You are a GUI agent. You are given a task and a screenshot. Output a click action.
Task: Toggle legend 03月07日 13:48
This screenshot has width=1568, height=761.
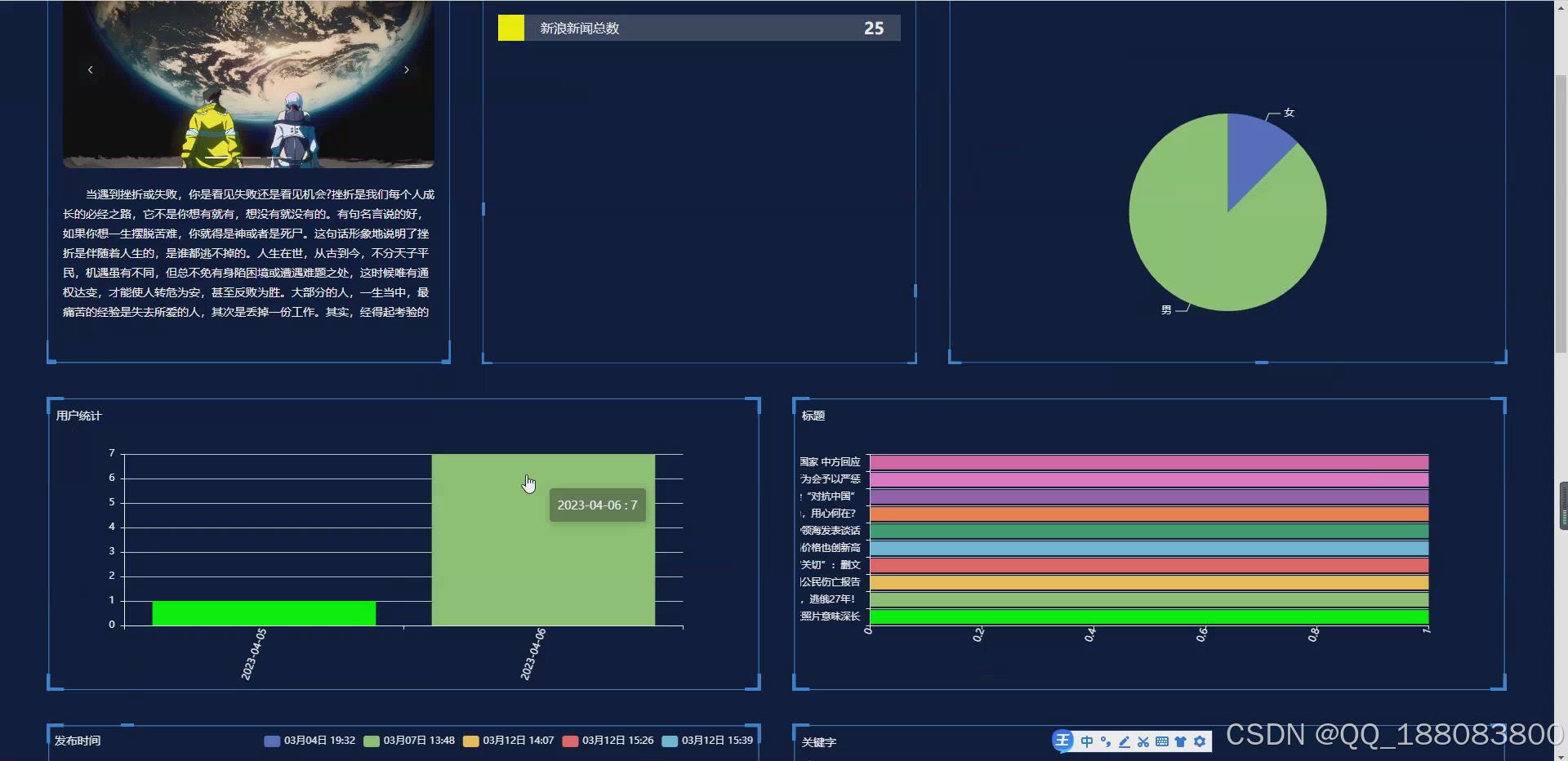click(x=409, y=741)
